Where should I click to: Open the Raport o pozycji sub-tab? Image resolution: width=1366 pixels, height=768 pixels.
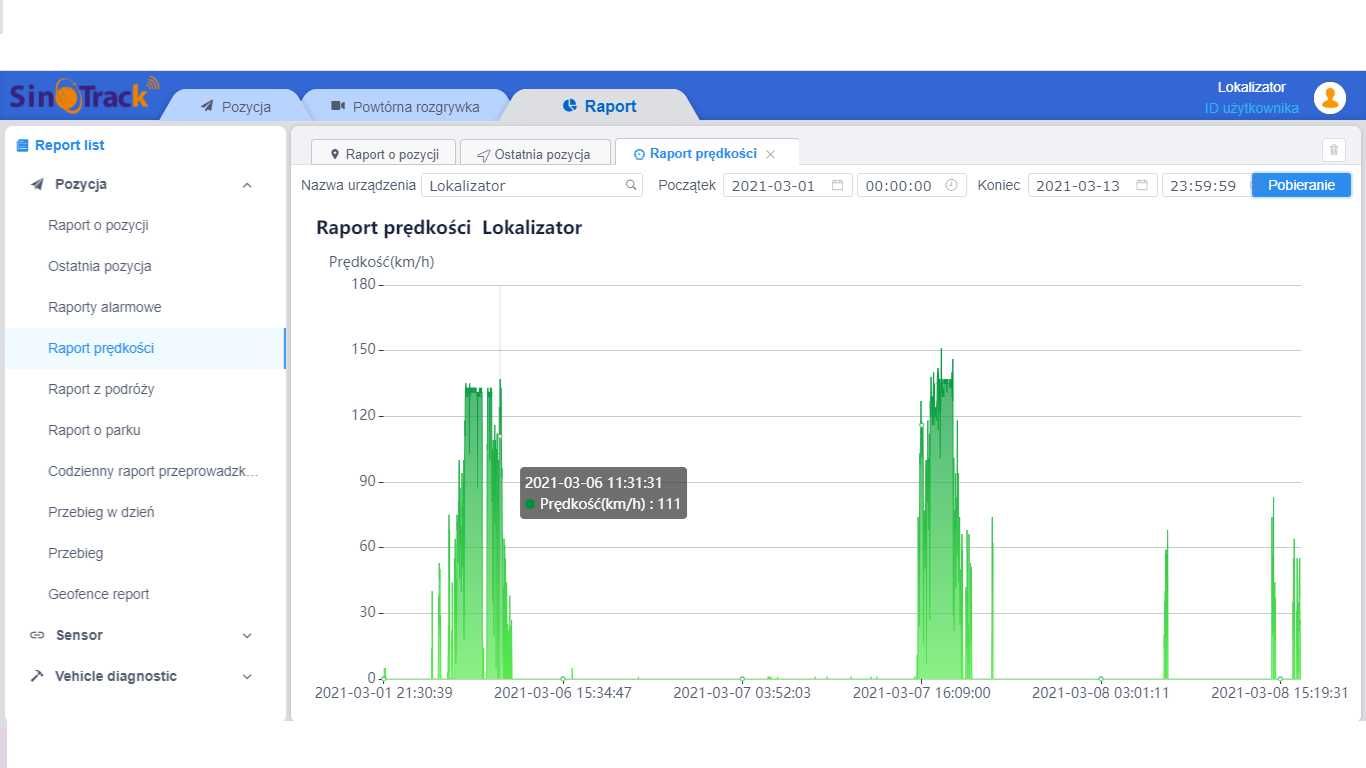[384, 154]
